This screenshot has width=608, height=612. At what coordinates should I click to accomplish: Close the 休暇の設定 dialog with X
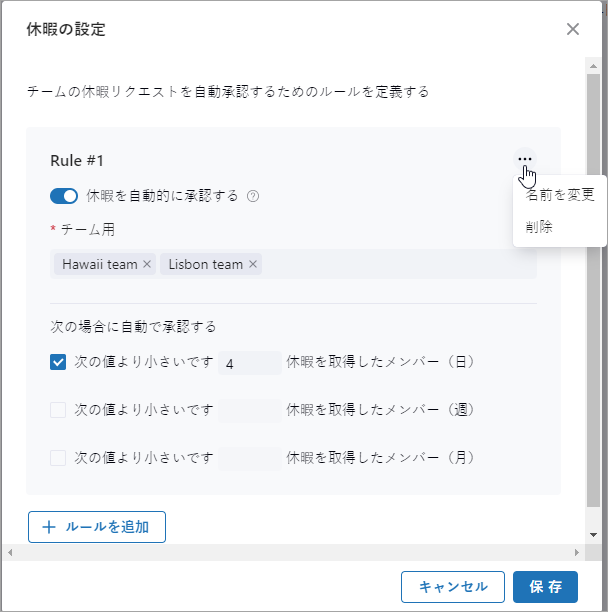[573, 29]
